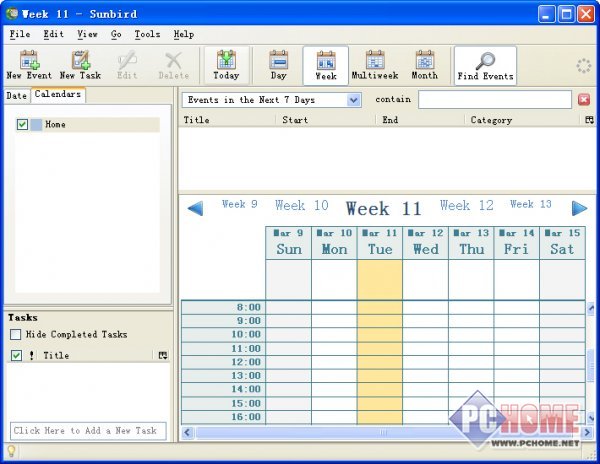Select Thu Mar 13 day header
Screen dimensions: 600x464
471,243
